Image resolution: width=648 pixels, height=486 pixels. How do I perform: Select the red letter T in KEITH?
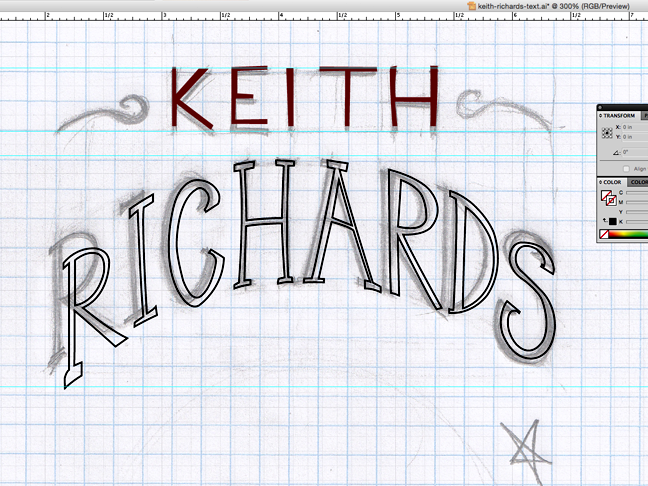[348, 97]
